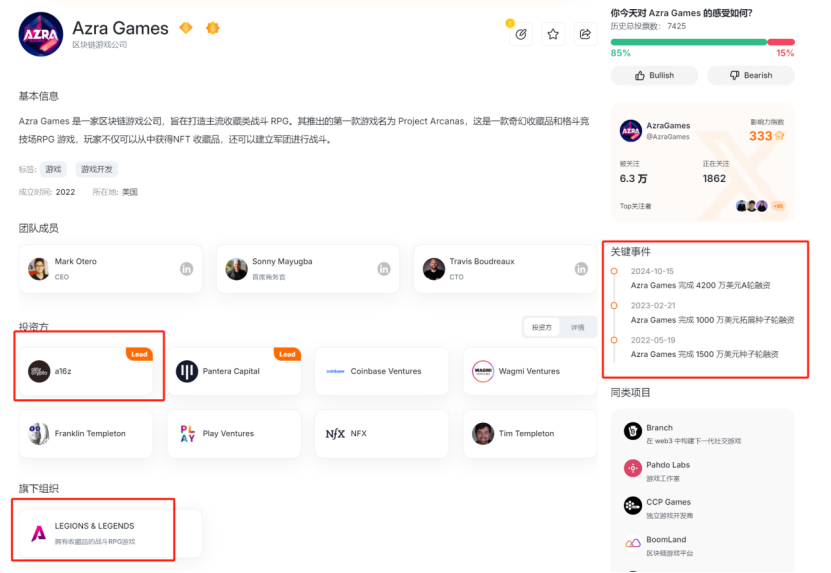
Task: Select the 游戏开发 tag
Action: pos(96,170)
